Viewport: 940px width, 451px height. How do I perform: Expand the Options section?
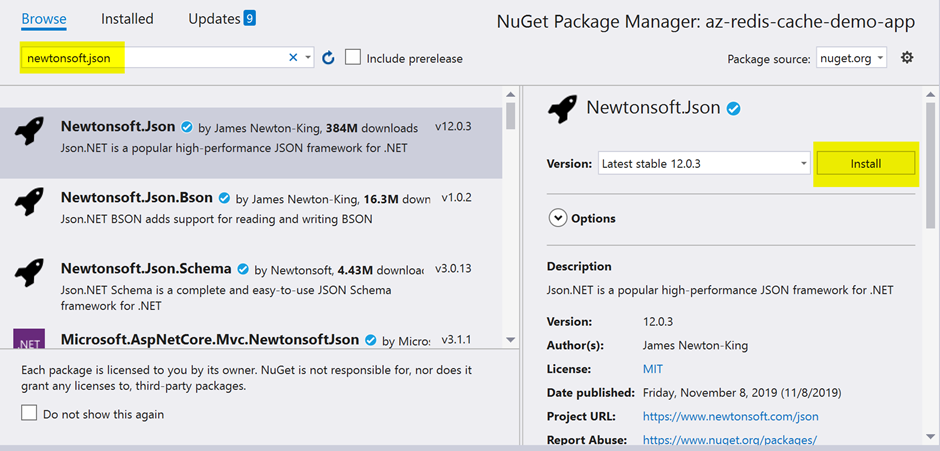click(x=558, y=218)
